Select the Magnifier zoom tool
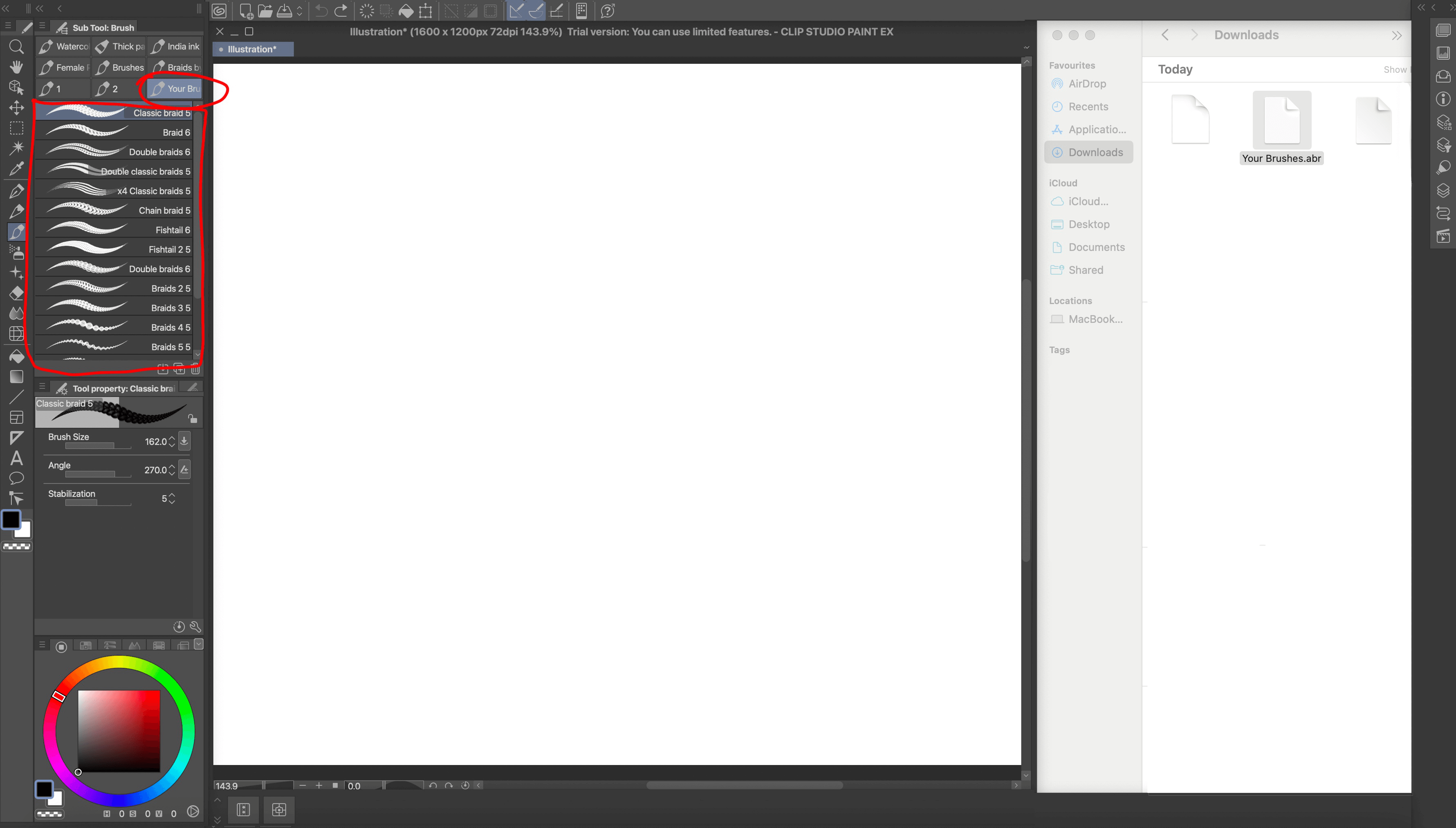This screenshot has height=828, width=1456. click(x=16, y=47)
